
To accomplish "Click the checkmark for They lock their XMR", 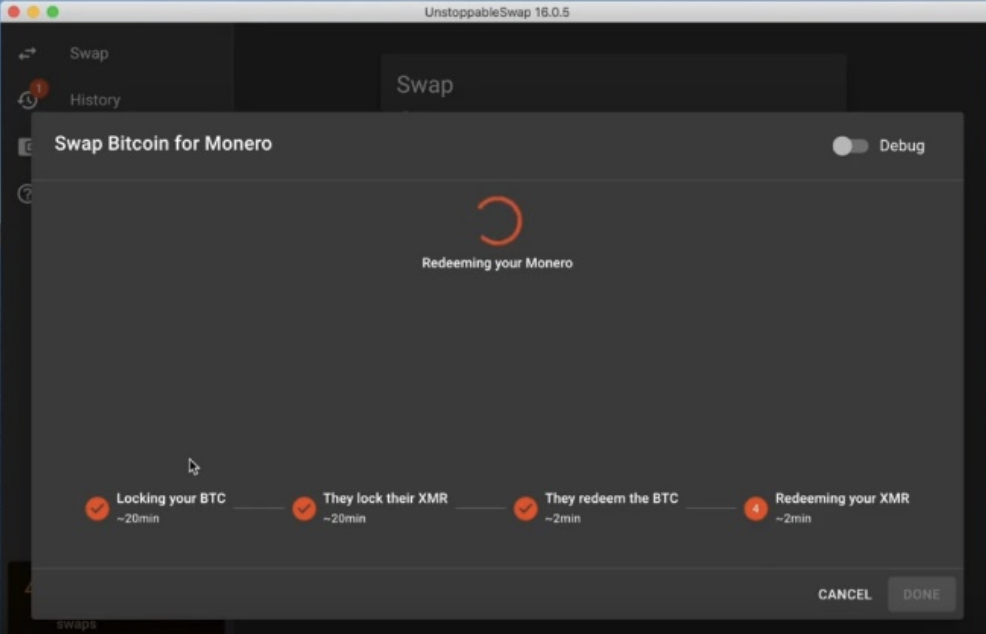I will (x=305, y=508).
